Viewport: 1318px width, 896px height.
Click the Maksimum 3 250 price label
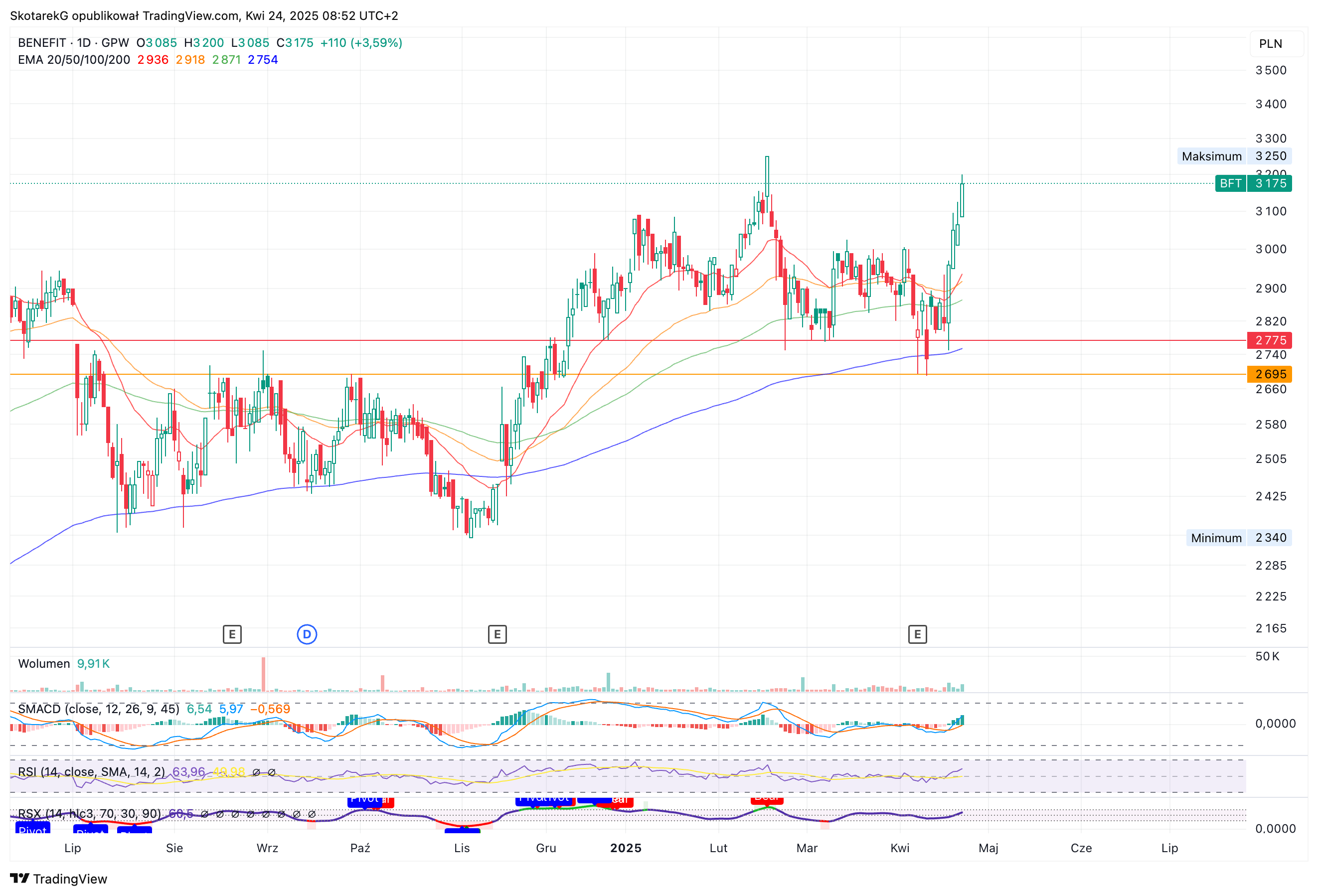pyautogui.click(x=1234, y=156)
